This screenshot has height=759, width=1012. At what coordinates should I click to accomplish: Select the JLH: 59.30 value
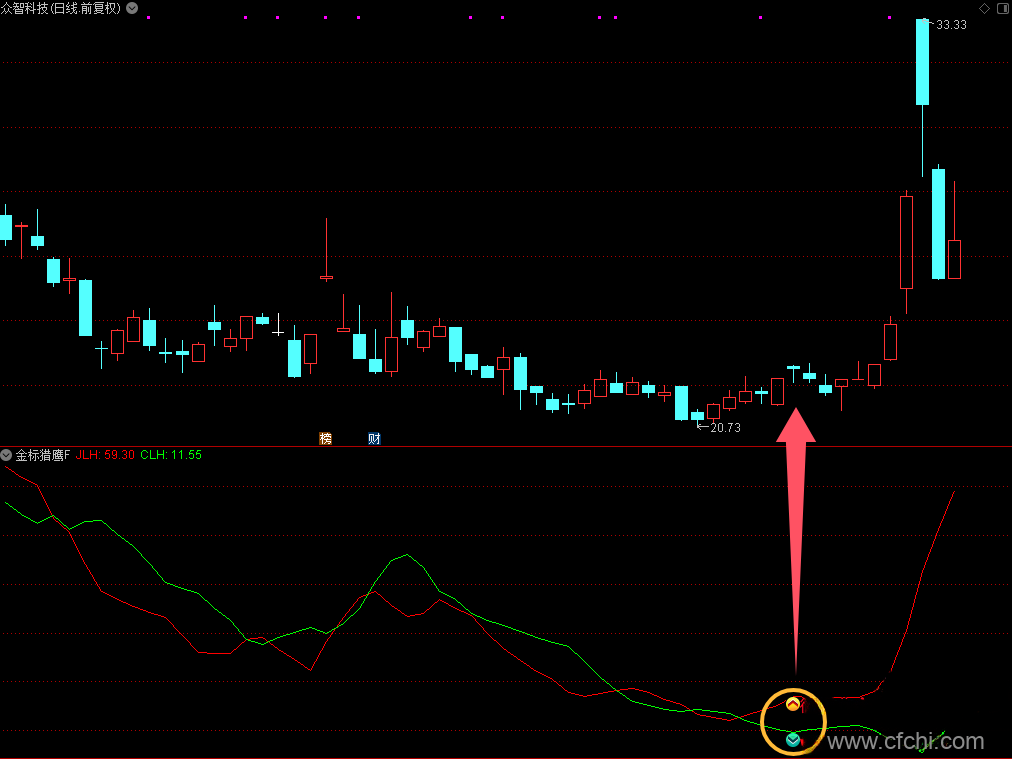click(105, 455)
